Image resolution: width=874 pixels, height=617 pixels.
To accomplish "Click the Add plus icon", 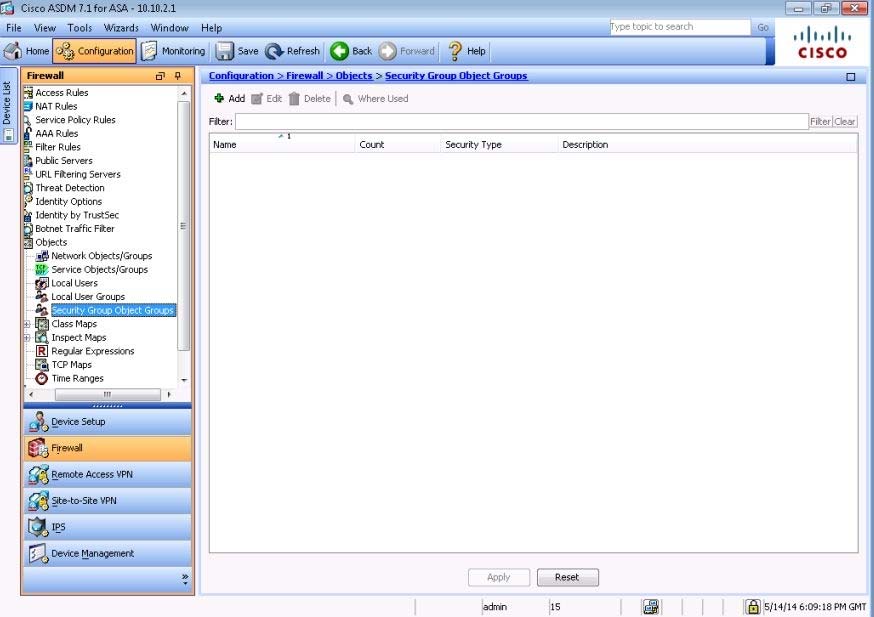I will coord(219,98).
